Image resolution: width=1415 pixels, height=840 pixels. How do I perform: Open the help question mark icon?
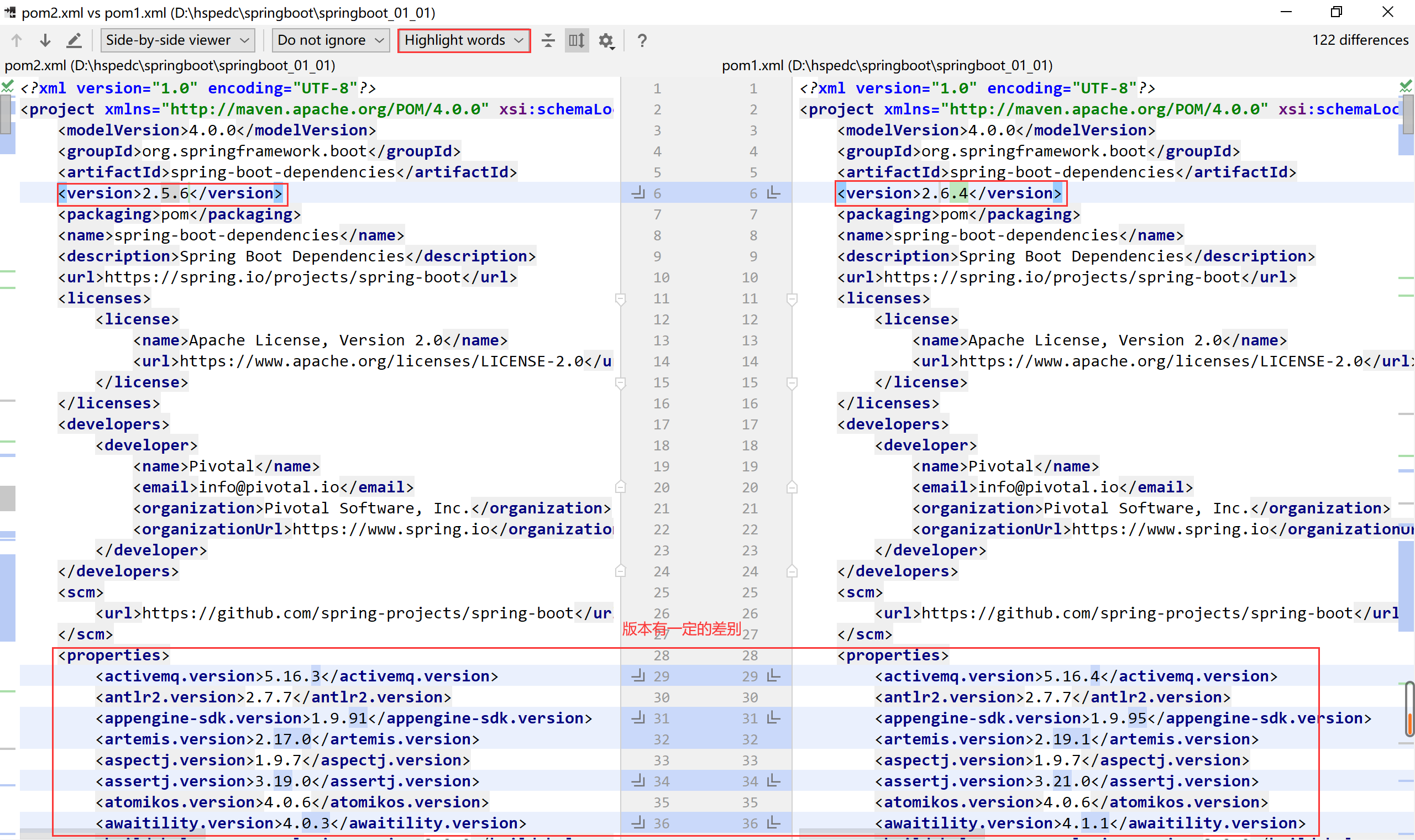pos(642,41)
